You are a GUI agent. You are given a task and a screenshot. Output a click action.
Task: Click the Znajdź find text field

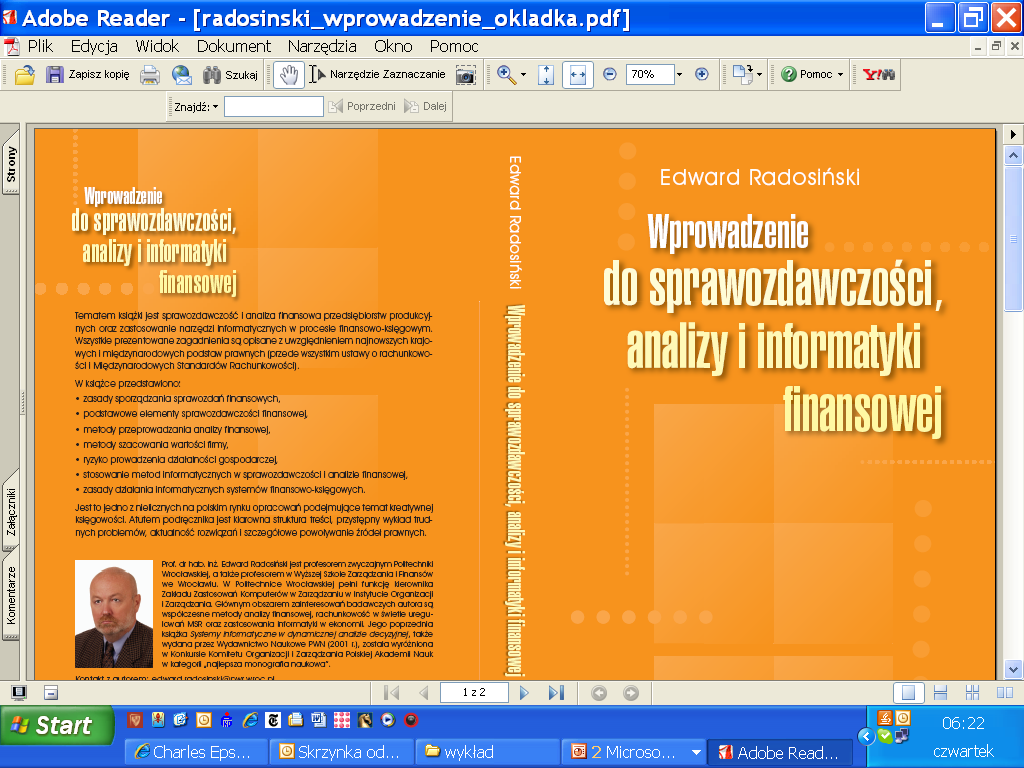274,106
